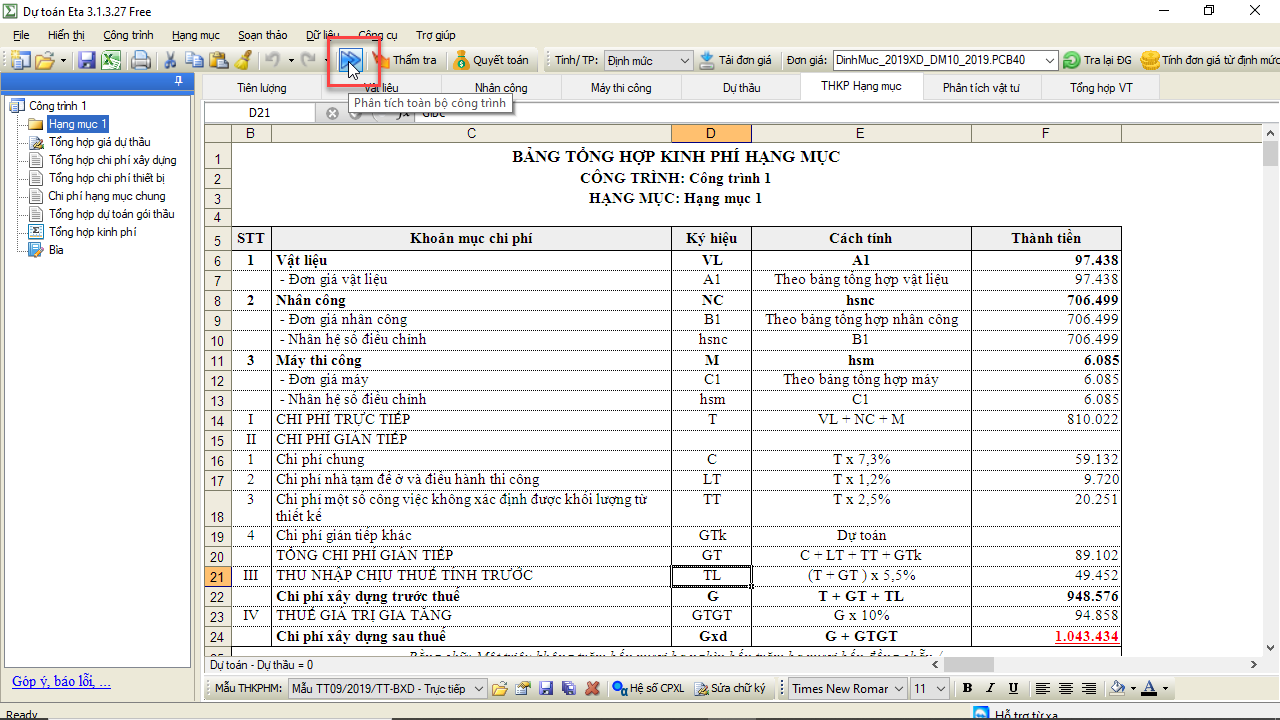Viewport: 1280px width, 720px height.
Task: Click the cancel X icon in formula bar
Action: pyautogui.click(x=333, y=113)
